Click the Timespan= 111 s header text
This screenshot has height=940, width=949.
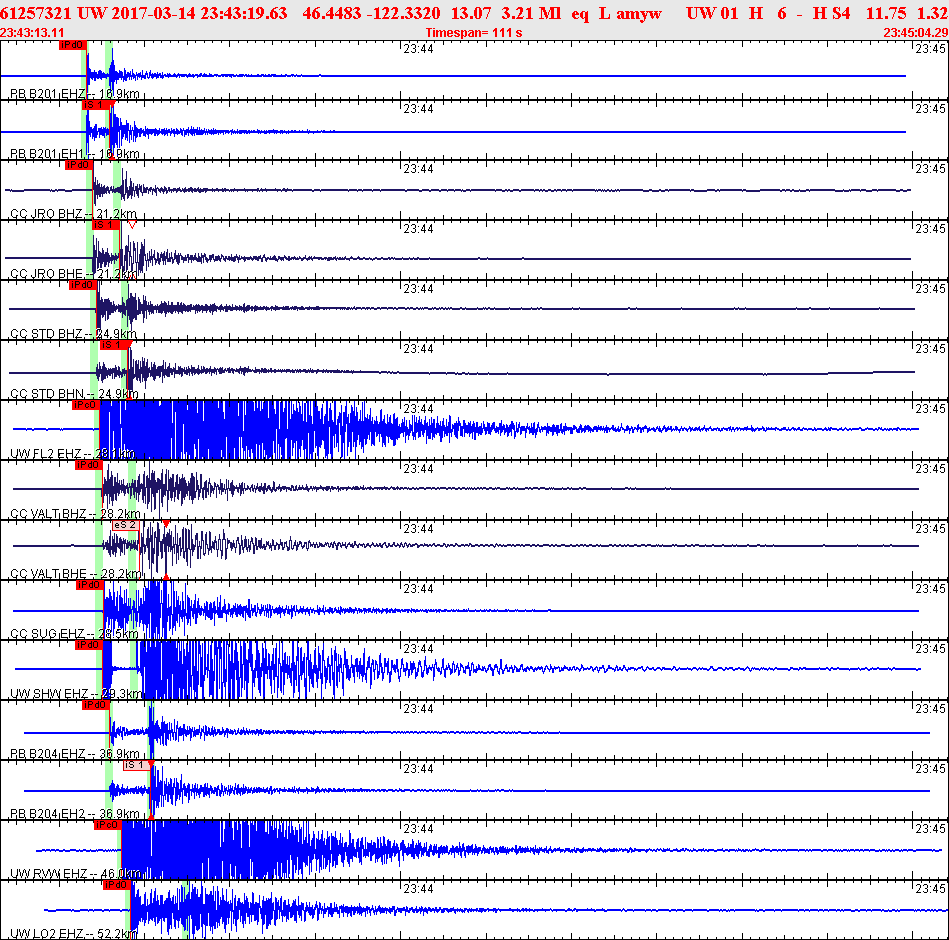point(474,33)
